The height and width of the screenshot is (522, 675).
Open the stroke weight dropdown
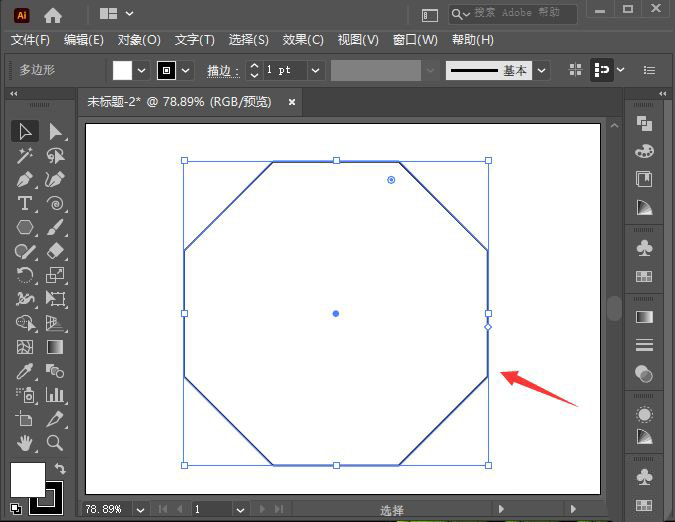pyautogui.click(x=316, y=70)
